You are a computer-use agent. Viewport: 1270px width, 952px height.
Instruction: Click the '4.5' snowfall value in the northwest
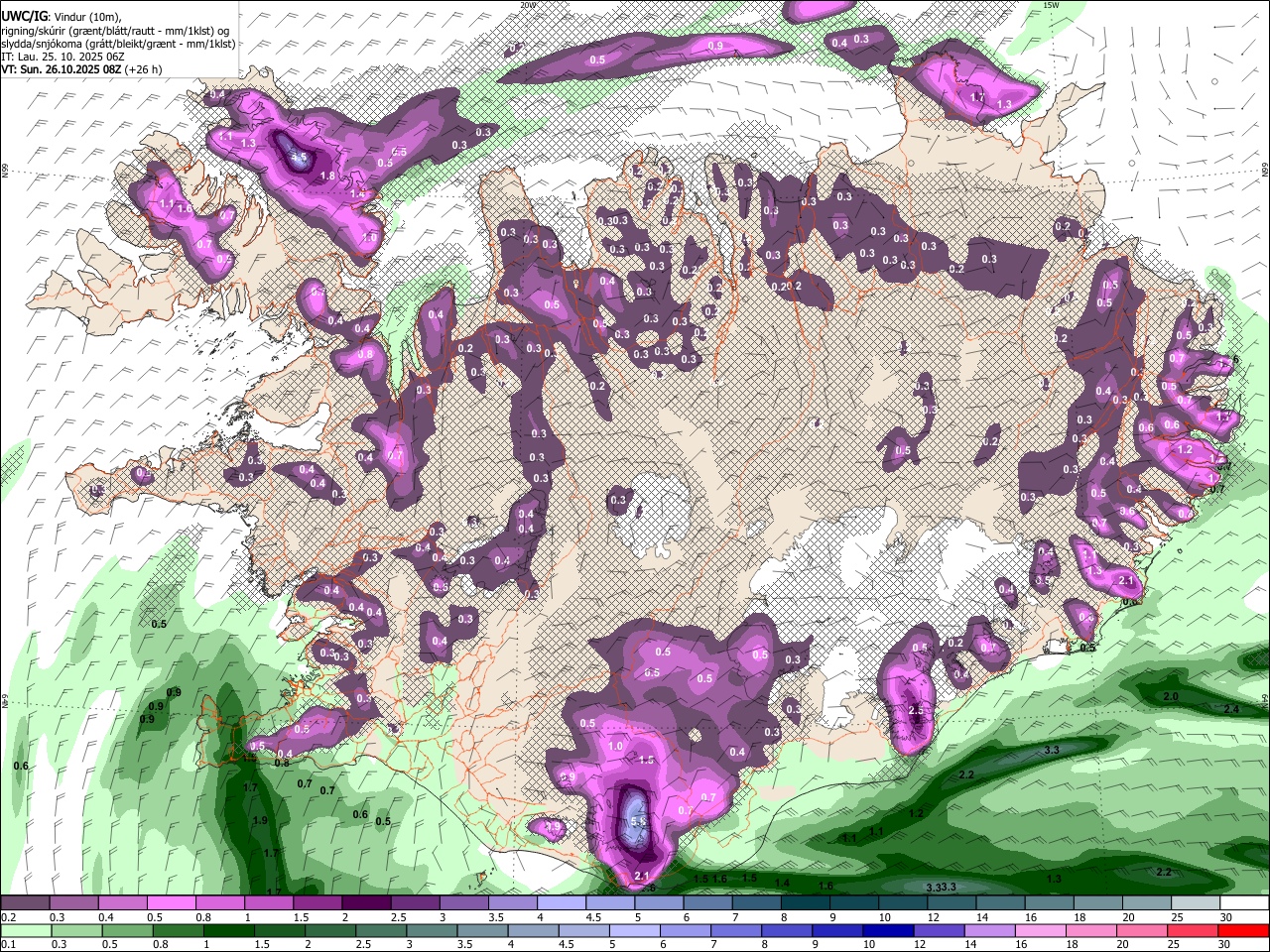click(297, 157)
